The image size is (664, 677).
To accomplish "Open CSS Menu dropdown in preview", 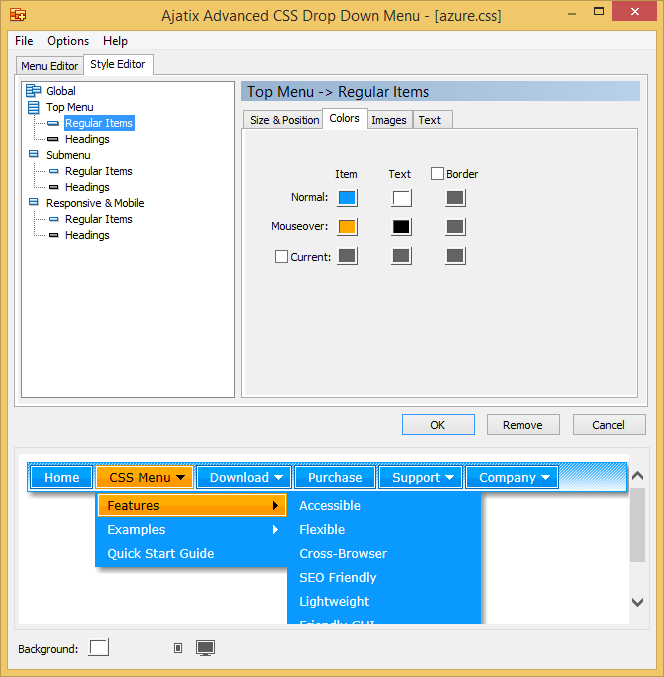I will click(145, 477).
